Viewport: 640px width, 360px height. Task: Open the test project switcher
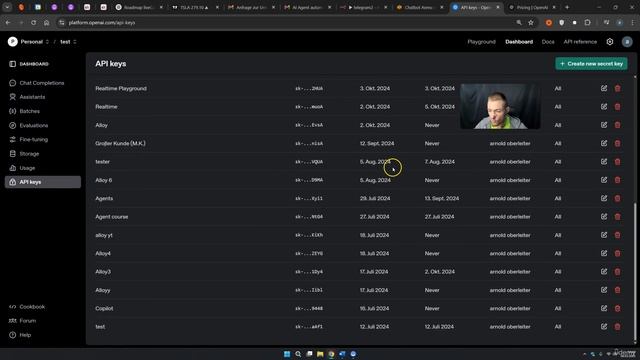point(68,42)
